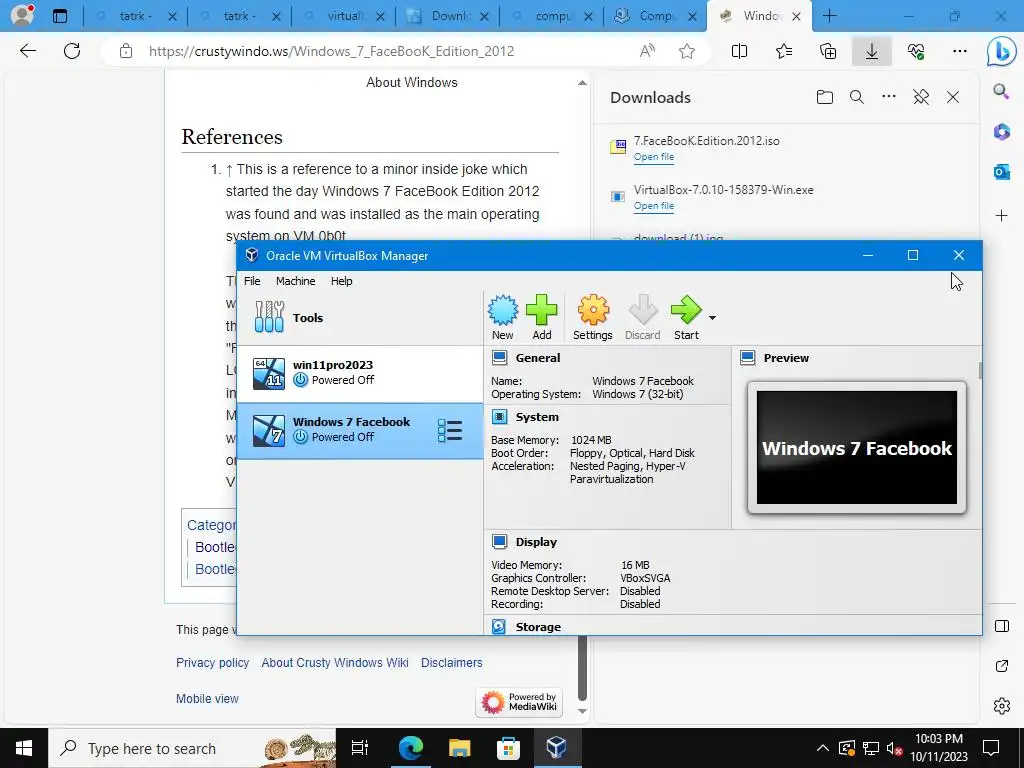The image size is (1024, 768).
Task: Click the VirtualBox details pane scrollbar
Action: point(980,370)
